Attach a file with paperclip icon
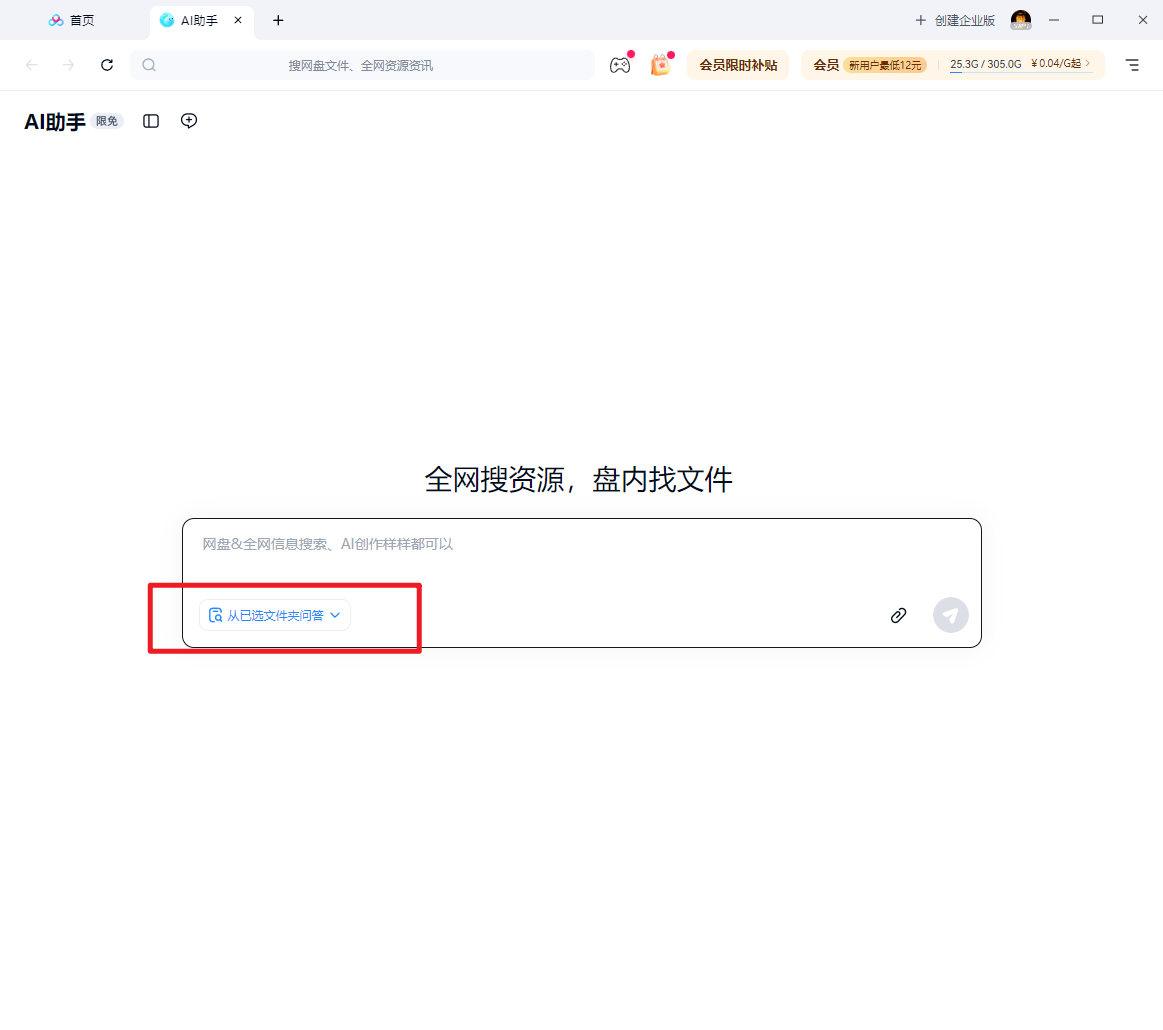 [x=898, y=615]
